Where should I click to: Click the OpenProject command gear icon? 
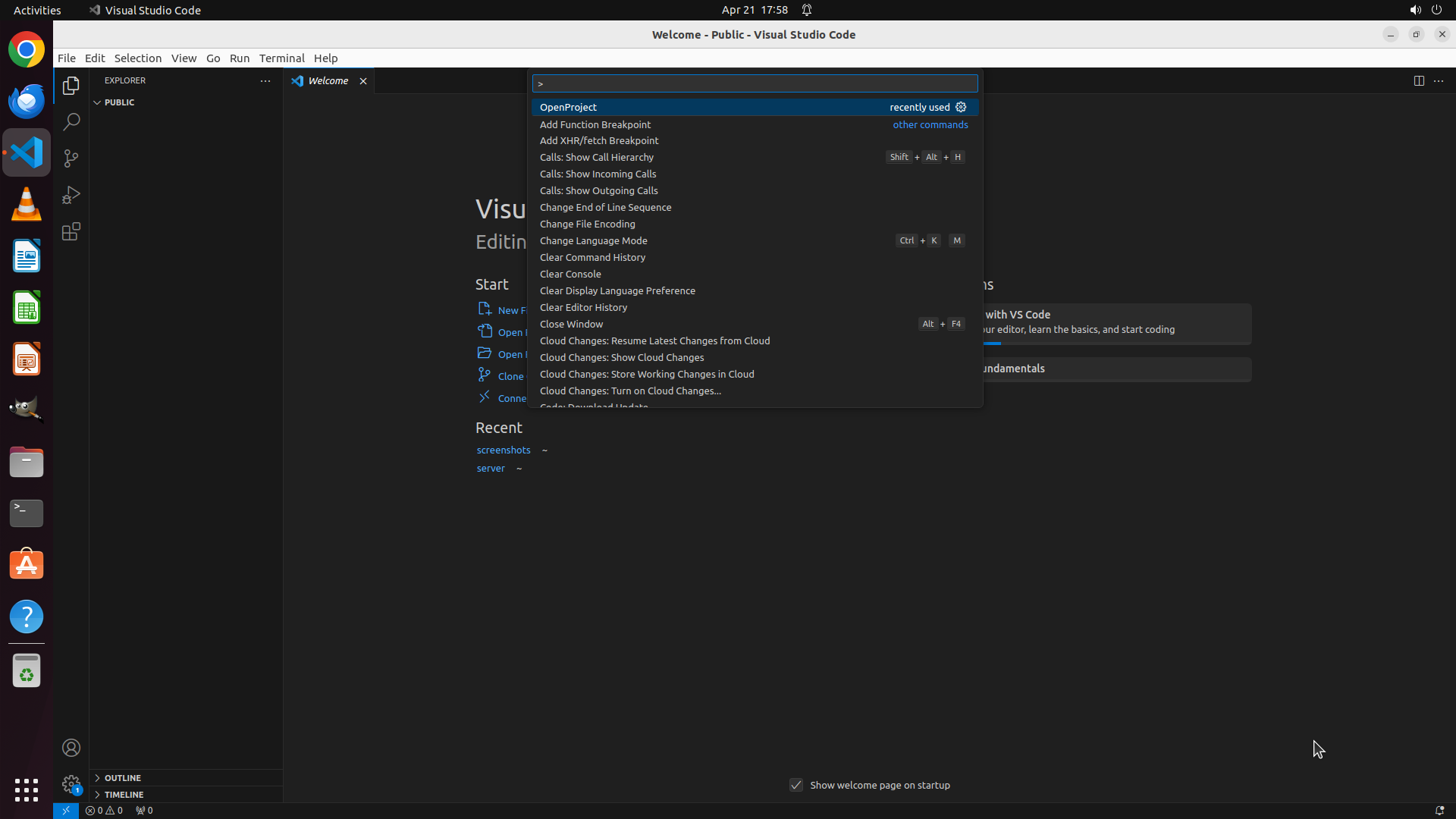point(961,107)
